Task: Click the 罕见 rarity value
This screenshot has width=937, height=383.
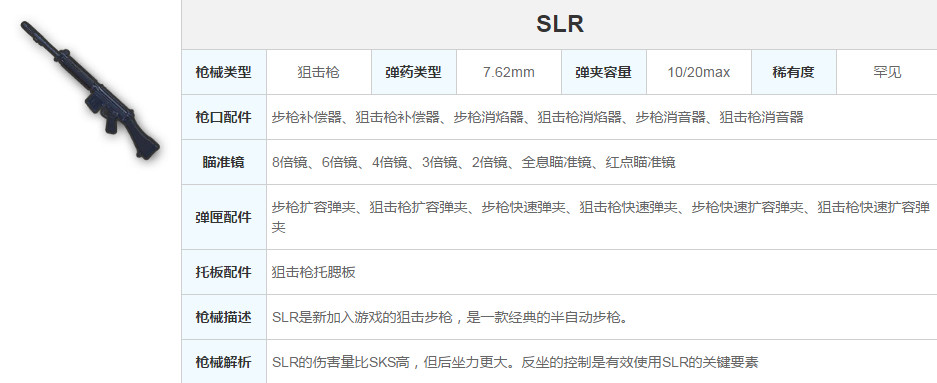Action: pyautogui.click(x=887, y=72)
